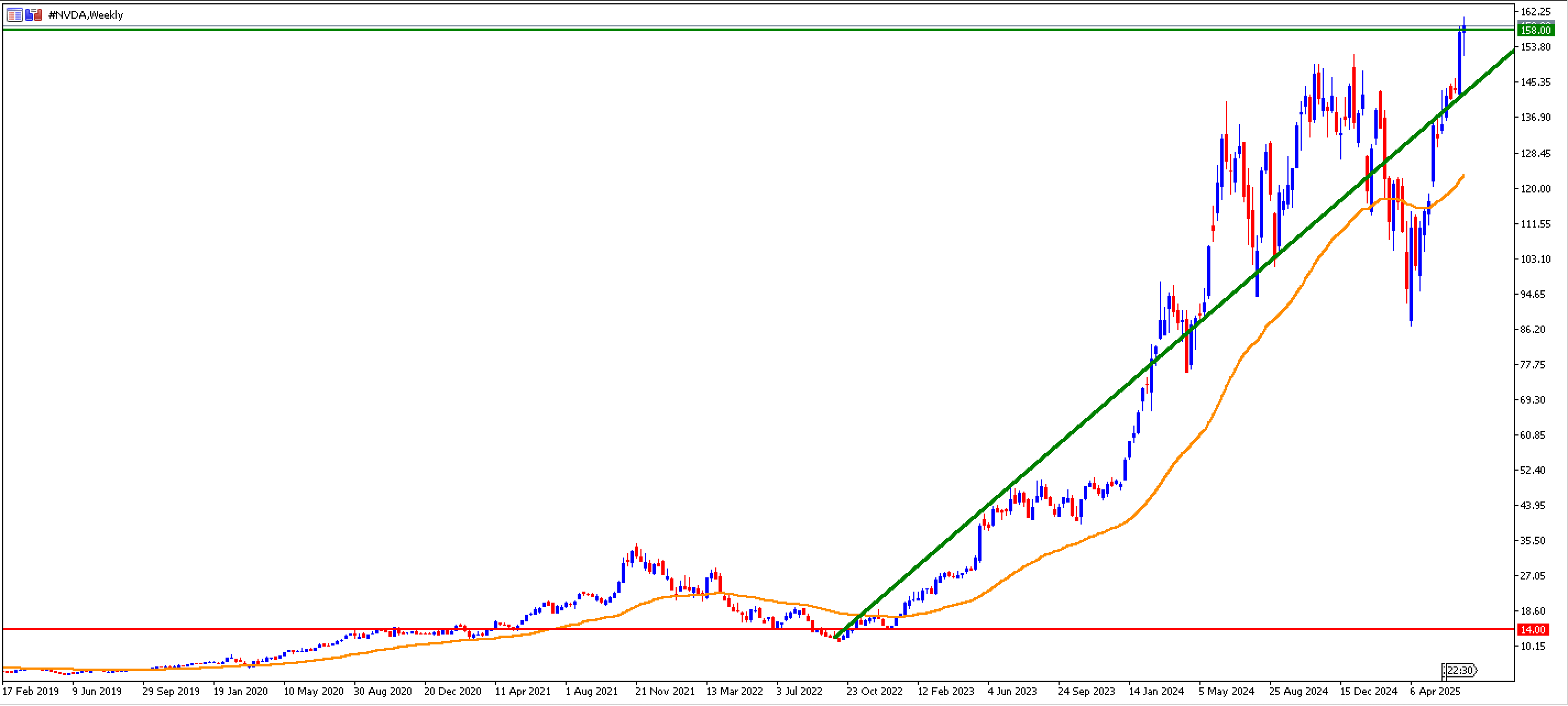Open the trade panel icon at top-left

click(x=15, y=15)
